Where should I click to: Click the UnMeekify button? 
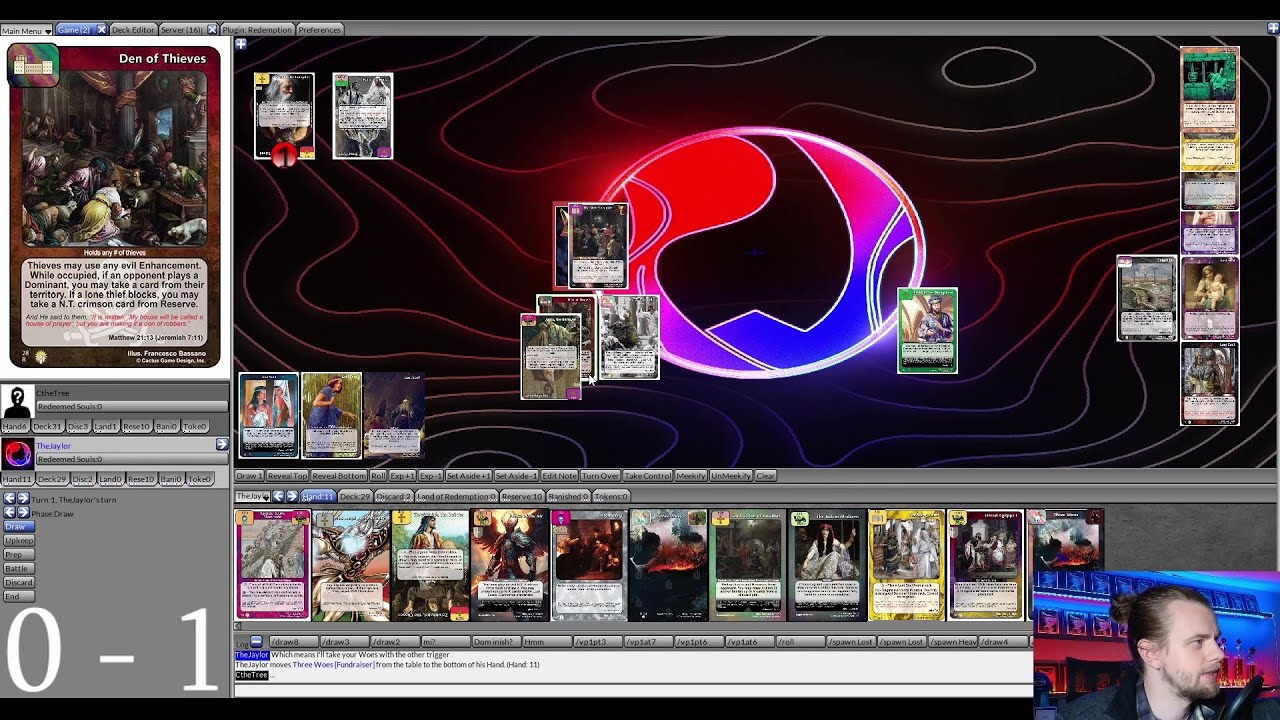click(731, 476)
